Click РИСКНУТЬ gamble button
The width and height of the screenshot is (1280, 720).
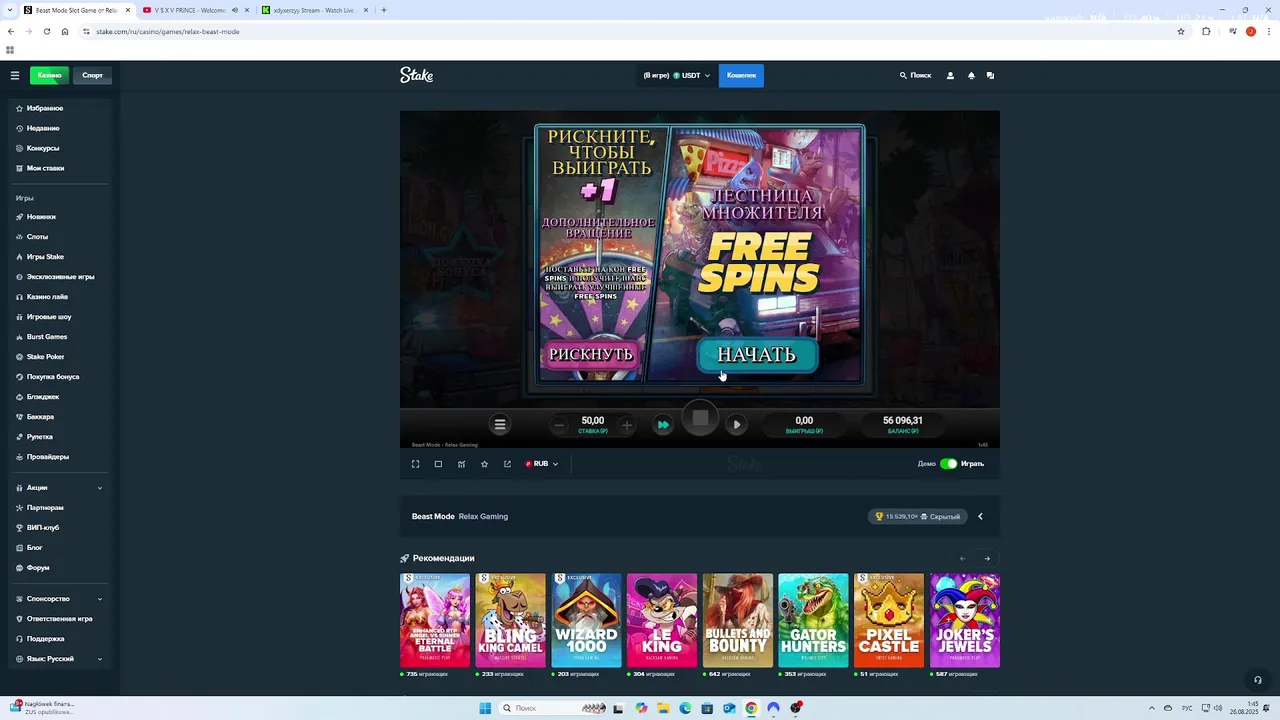[x=591, y=354]
